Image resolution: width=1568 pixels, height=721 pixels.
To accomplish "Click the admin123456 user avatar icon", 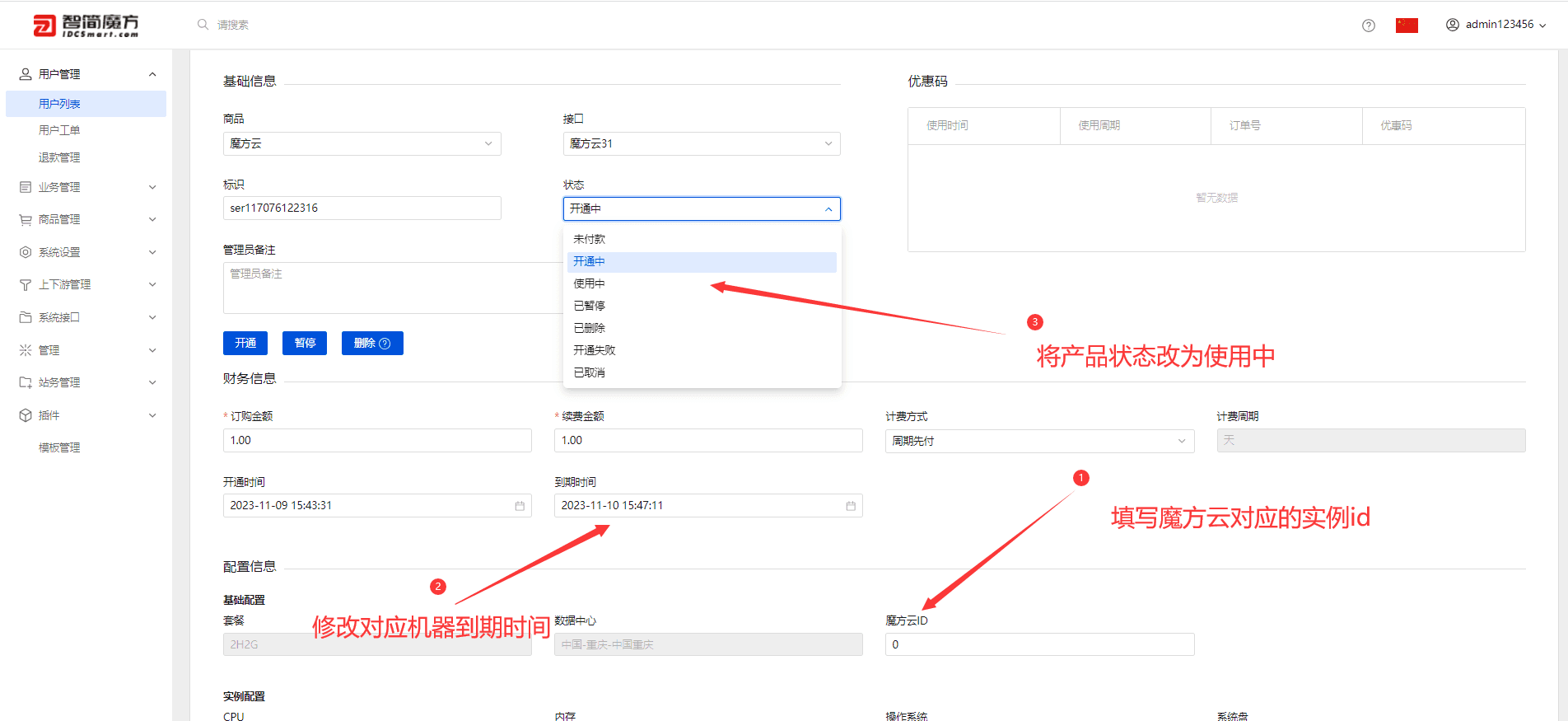I will coord(1453,25).
